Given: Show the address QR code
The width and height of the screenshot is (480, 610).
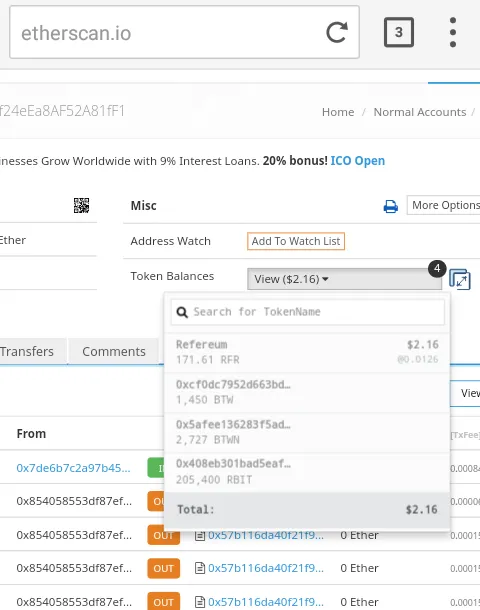Looking at the screenshot, I should point(81,205).
